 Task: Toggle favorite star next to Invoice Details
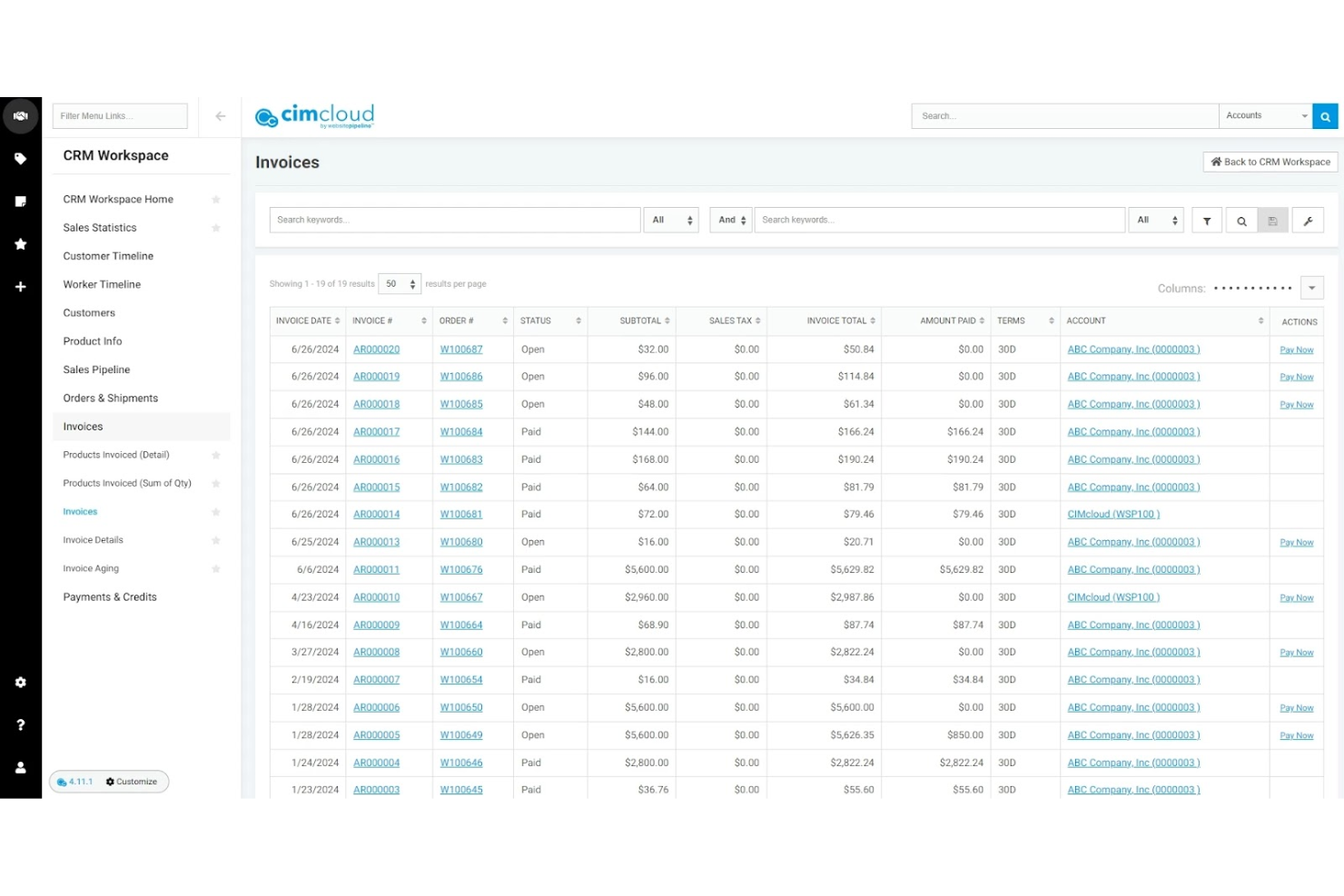(x=216, y=539)
